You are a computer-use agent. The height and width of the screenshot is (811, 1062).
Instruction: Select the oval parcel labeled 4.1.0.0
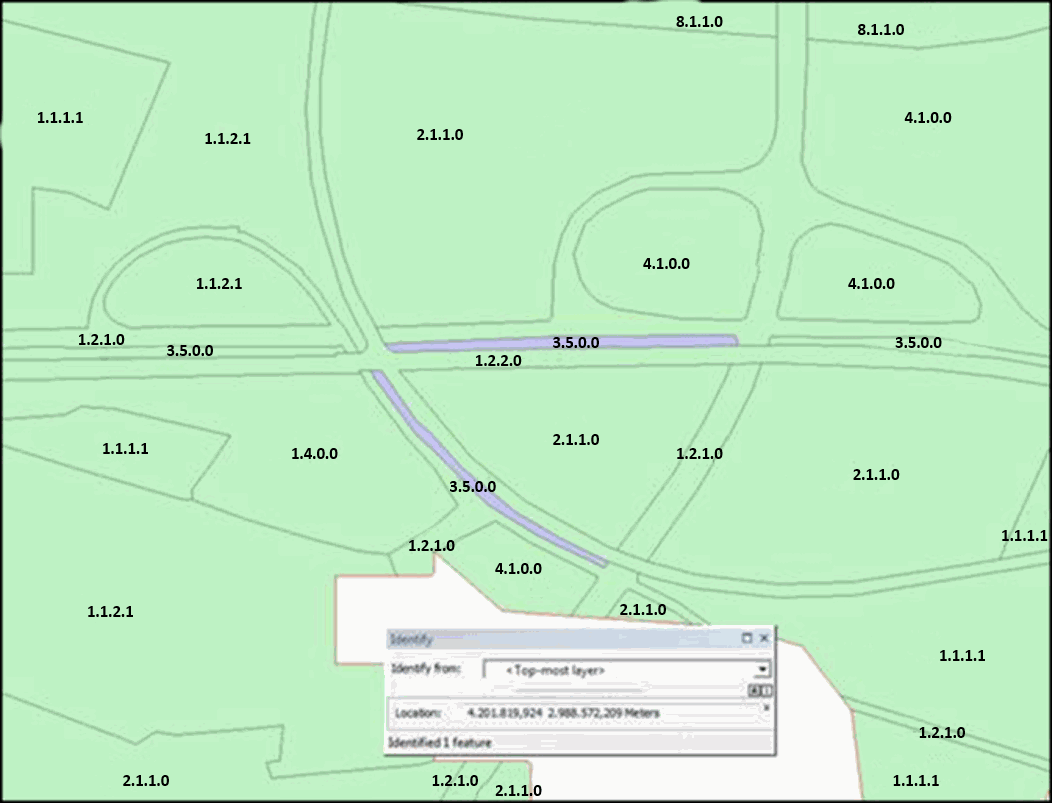[666, 264]
